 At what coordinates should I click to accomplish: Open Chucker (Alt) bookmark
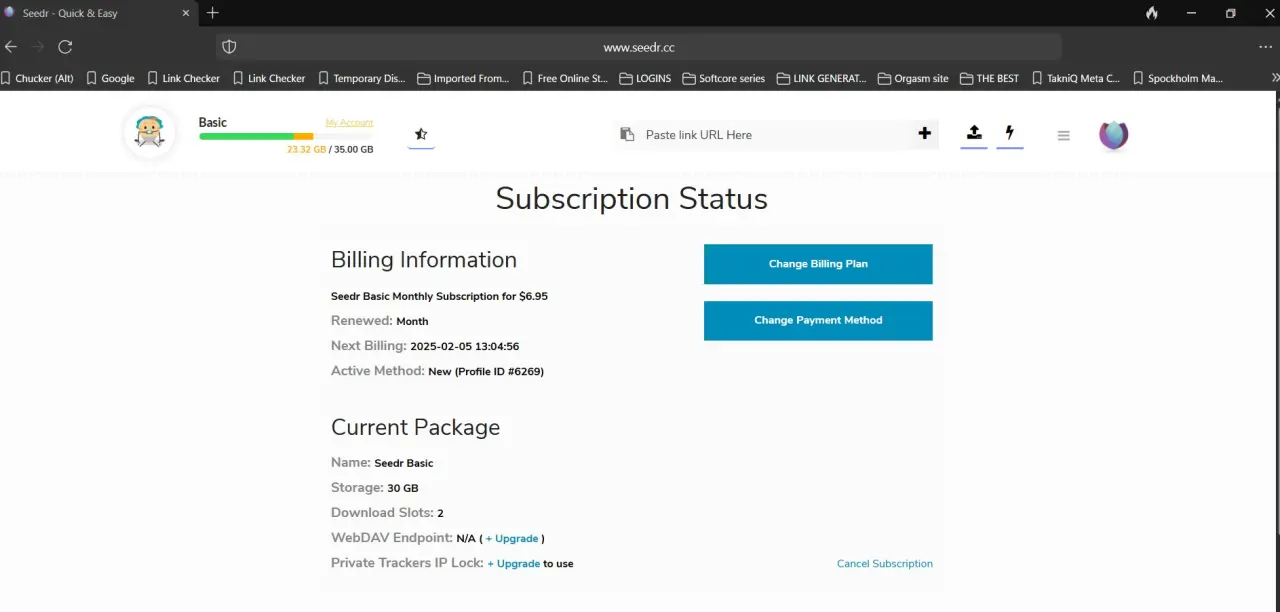pos(37,78)
